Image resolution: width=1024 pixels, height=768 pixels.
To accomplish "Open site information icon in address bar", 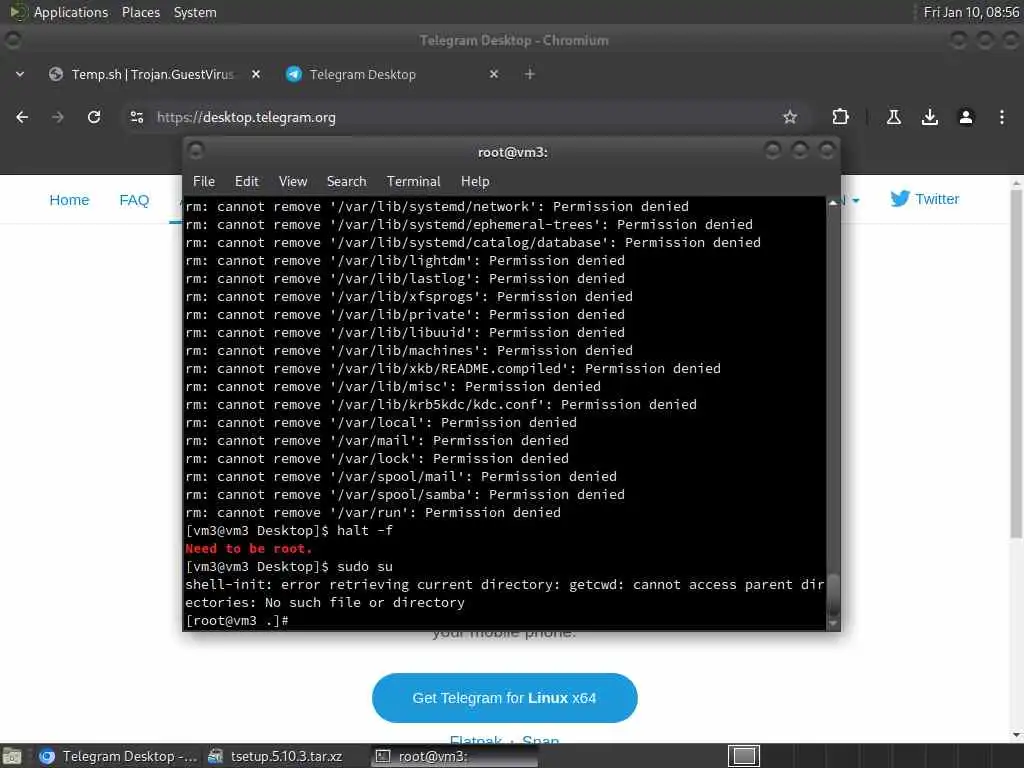I will coord(137,117).
